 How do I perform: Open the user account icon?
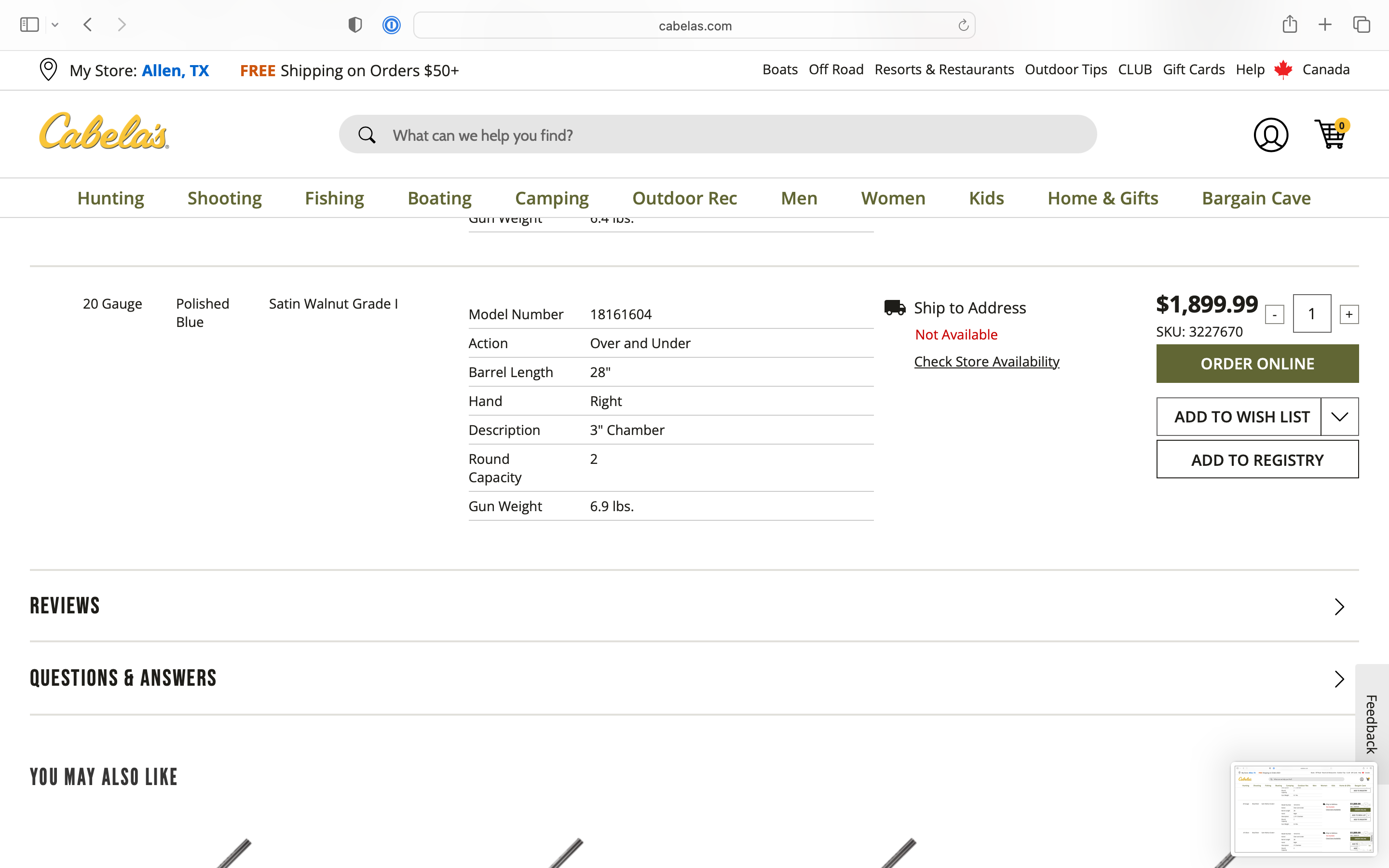(x=1270, y=135)
